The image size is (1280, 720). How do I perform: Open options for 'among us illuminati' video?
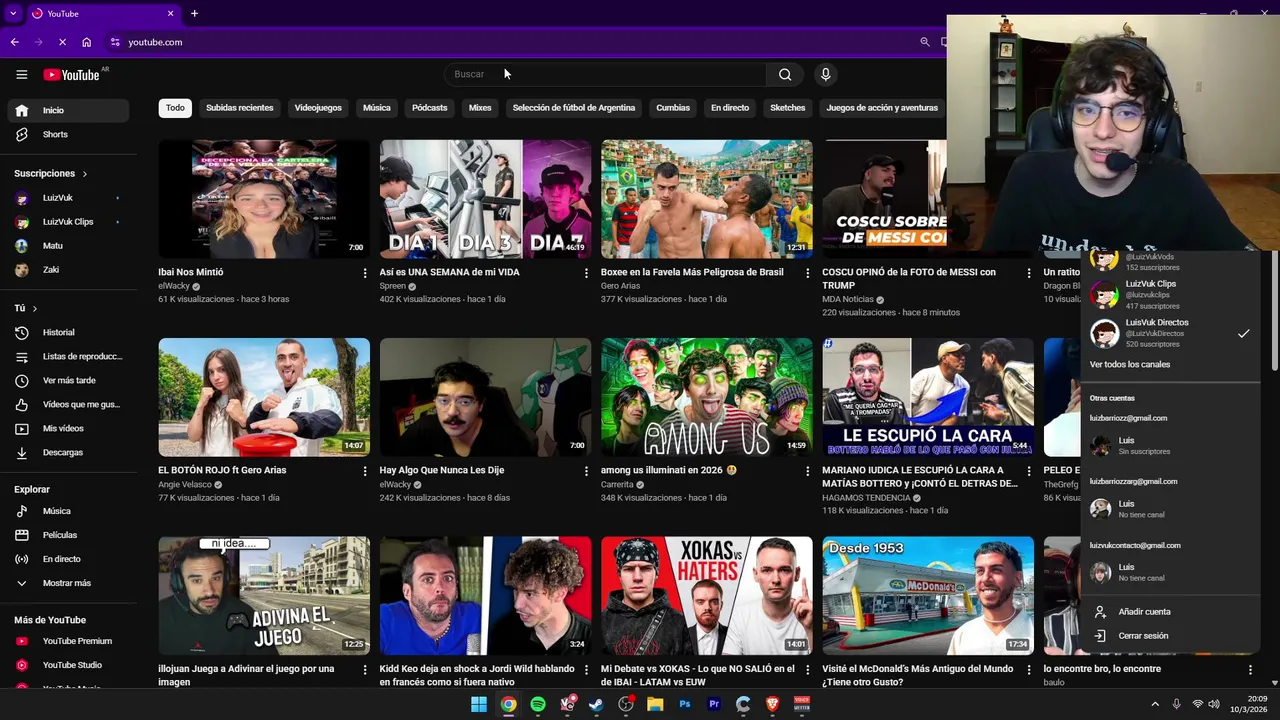(x=807, y=471)
